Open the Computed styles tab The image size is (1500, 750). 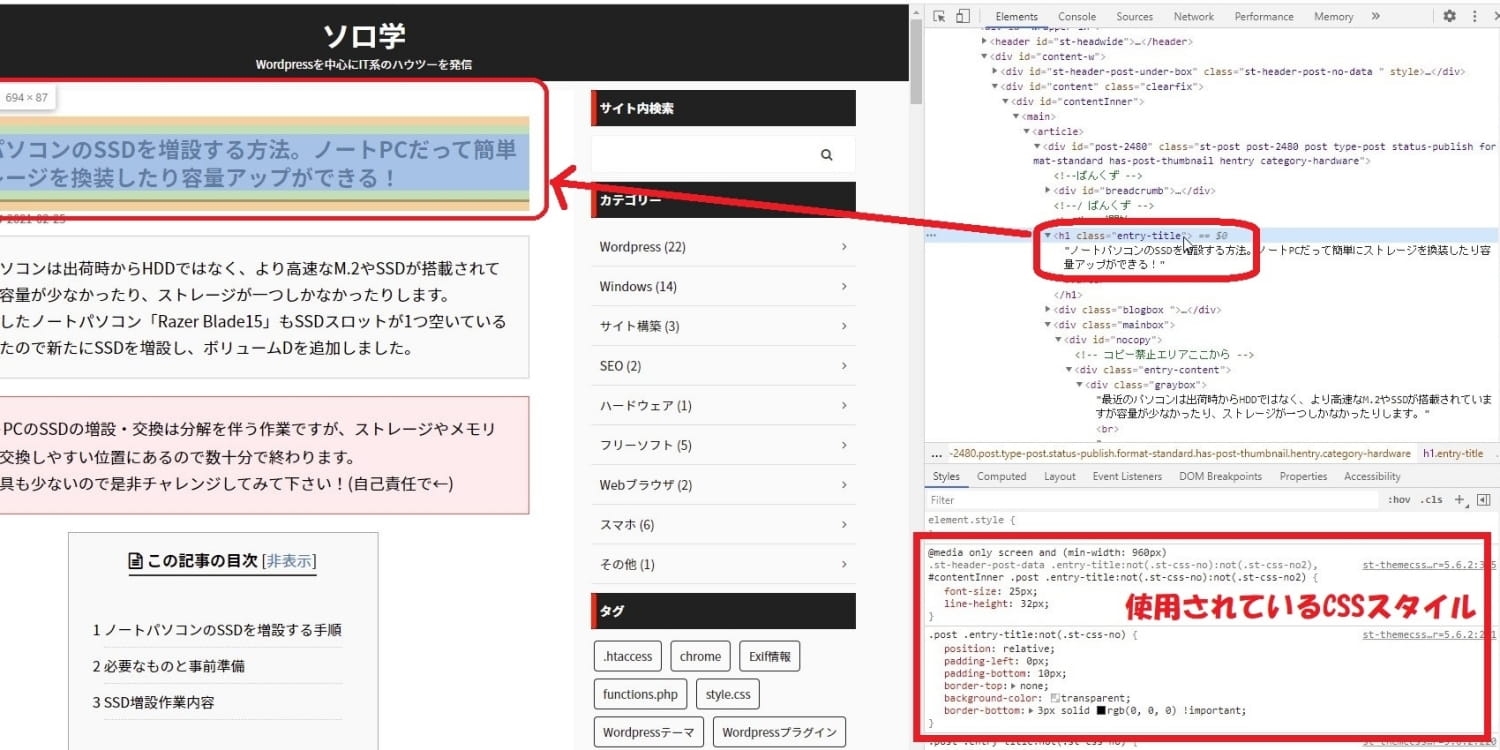click(1001, 476)
